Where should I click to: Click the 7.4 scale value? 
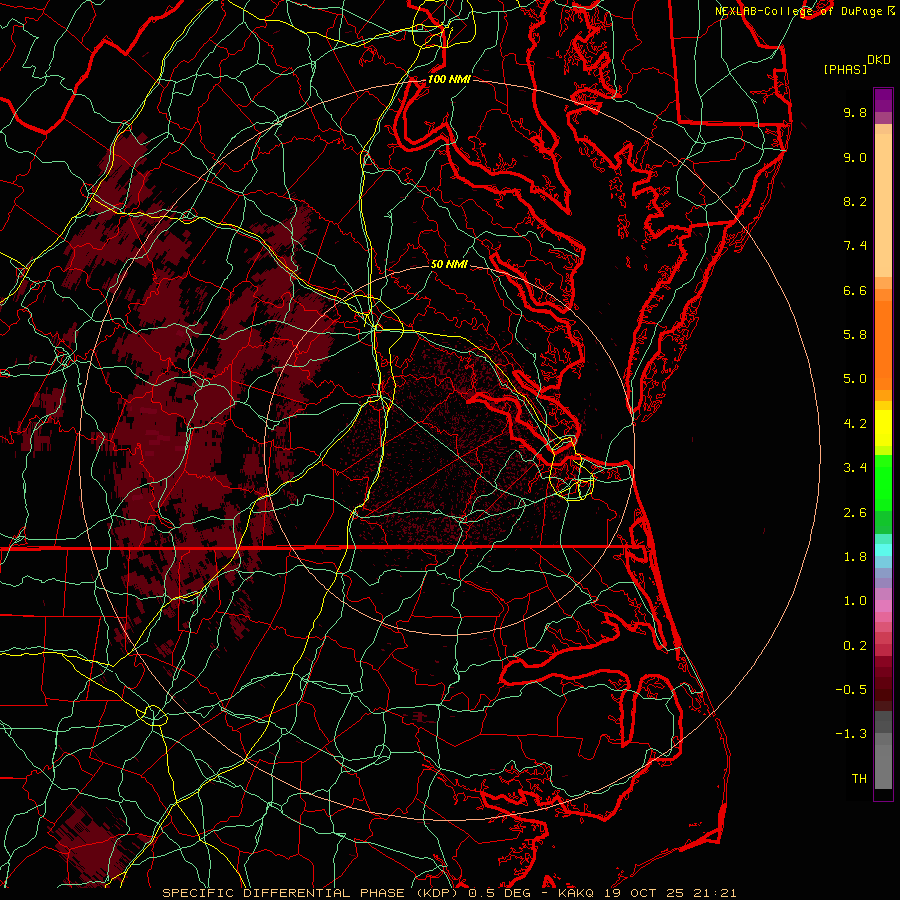pos(855,246)
